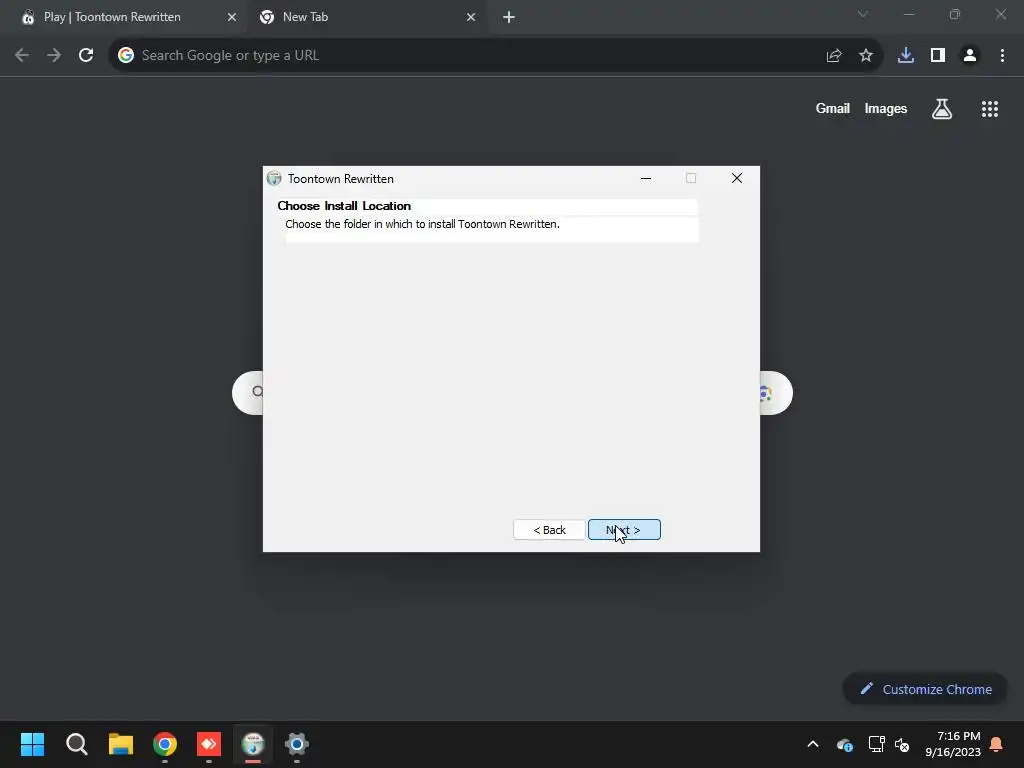Reload the current Chrome page
1024x768 pixels.
(x=86, y=56)
